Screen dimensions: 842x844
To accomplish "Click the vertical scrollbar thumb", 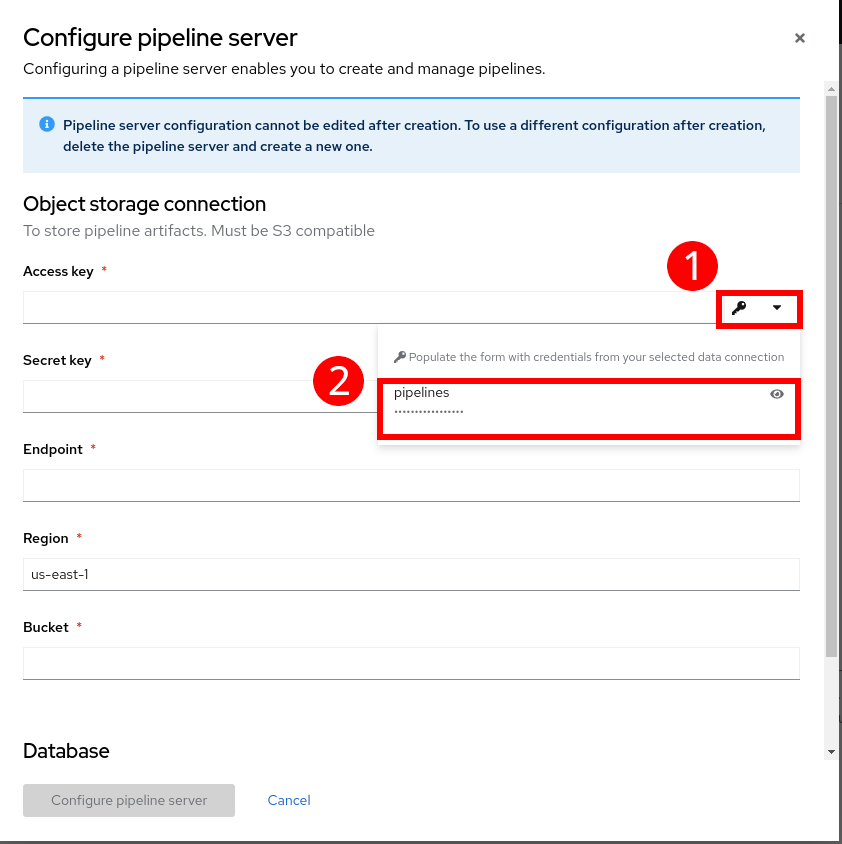I will pyautogui.click(x=831, y=375).
